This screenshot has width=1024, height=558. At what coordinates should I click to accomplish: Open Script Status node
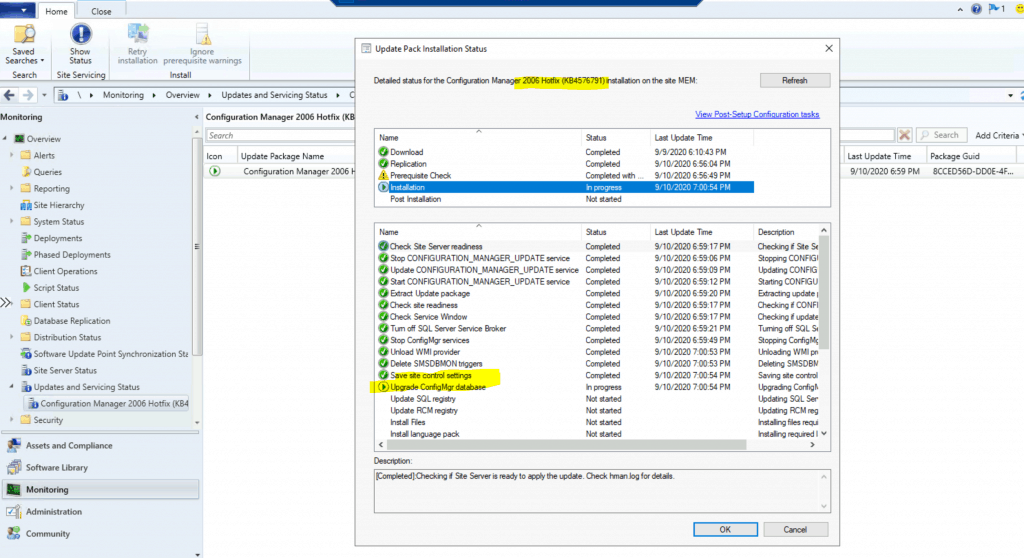tap(56, 287)
